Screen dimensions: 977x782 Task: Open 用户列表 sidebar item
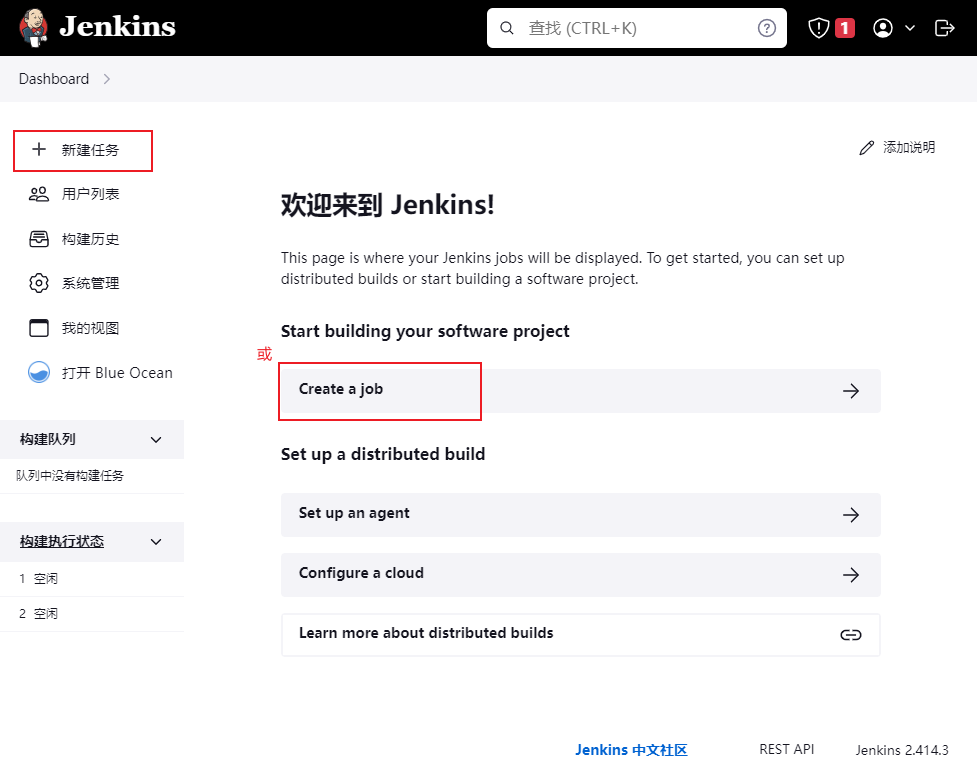pyautogui.click(x=90, y=194)
